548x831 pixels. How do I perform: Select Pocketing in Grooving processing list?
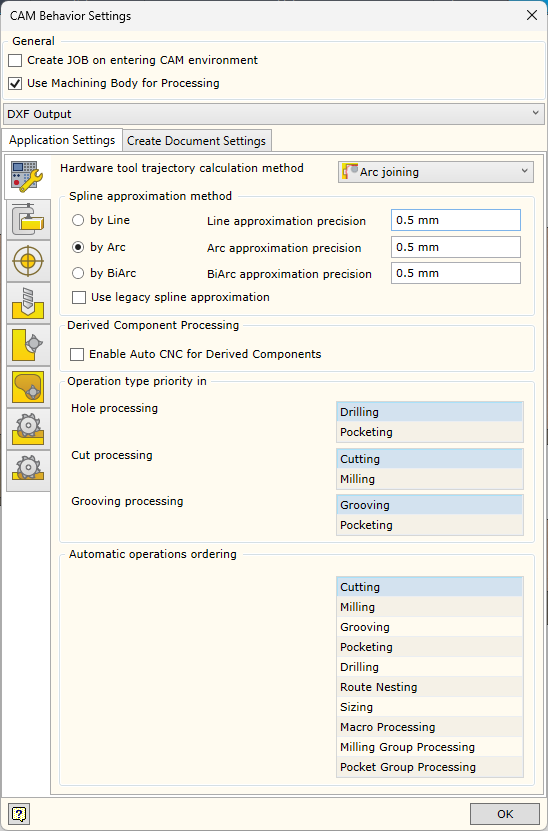point(430,525)
